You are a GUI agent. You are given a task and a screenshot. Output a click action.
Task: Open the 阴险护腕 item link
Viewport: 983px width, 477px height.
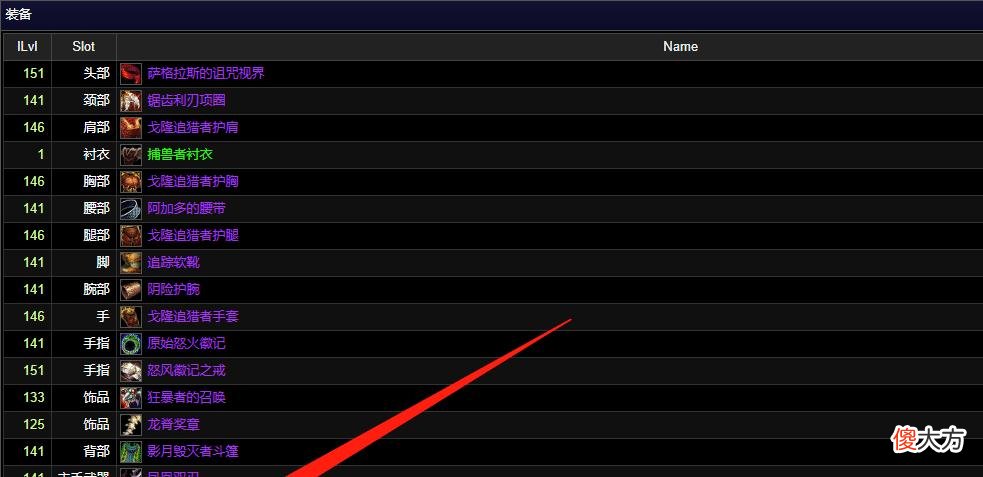click(174, 289)
